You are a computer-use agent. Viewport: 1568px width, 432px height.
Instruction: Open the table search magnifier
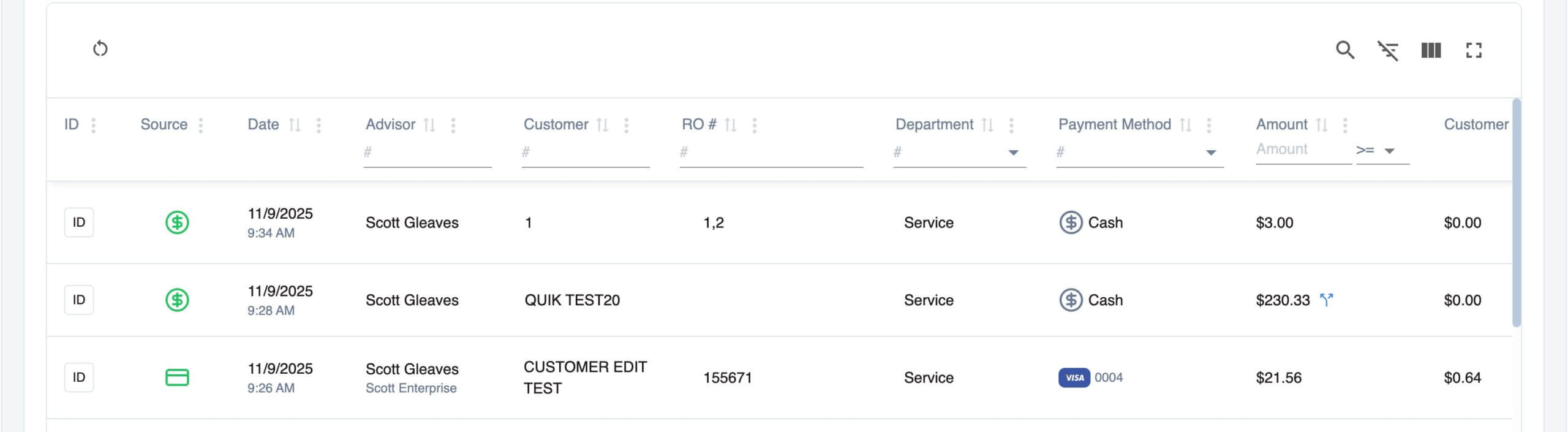(x=1345, y=50)
